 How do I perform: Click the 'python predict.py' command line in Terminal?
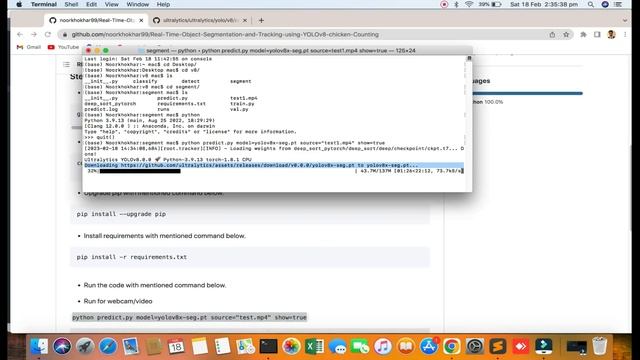click(x=235, y=143)
